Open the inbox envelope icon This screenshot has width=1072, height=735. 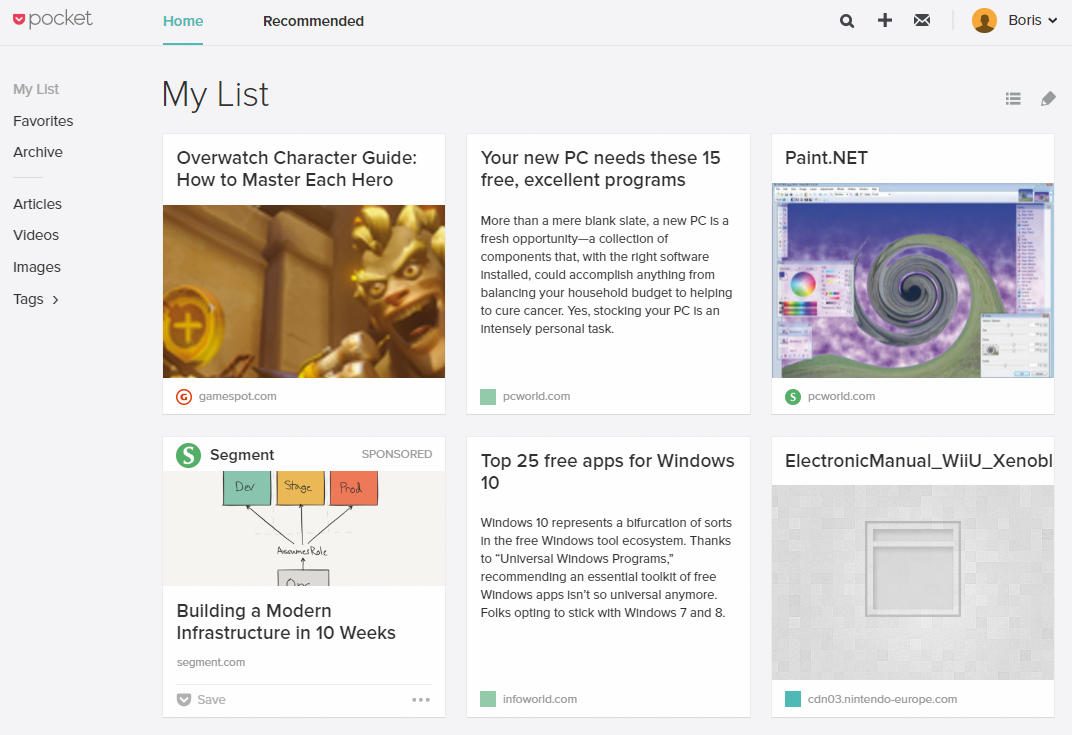922,21
